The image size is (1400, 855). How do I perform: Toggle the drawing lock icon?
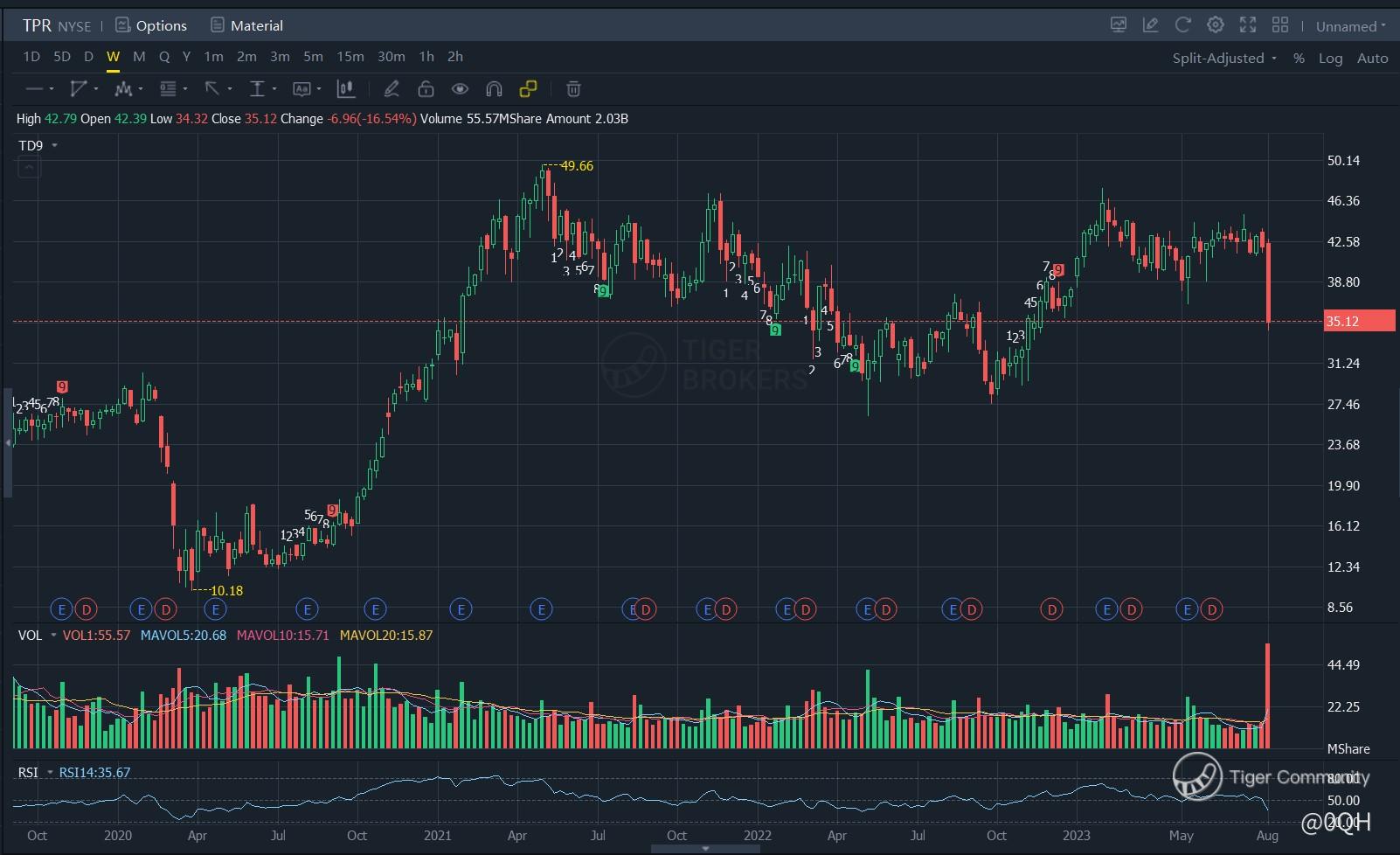point(426,89)
